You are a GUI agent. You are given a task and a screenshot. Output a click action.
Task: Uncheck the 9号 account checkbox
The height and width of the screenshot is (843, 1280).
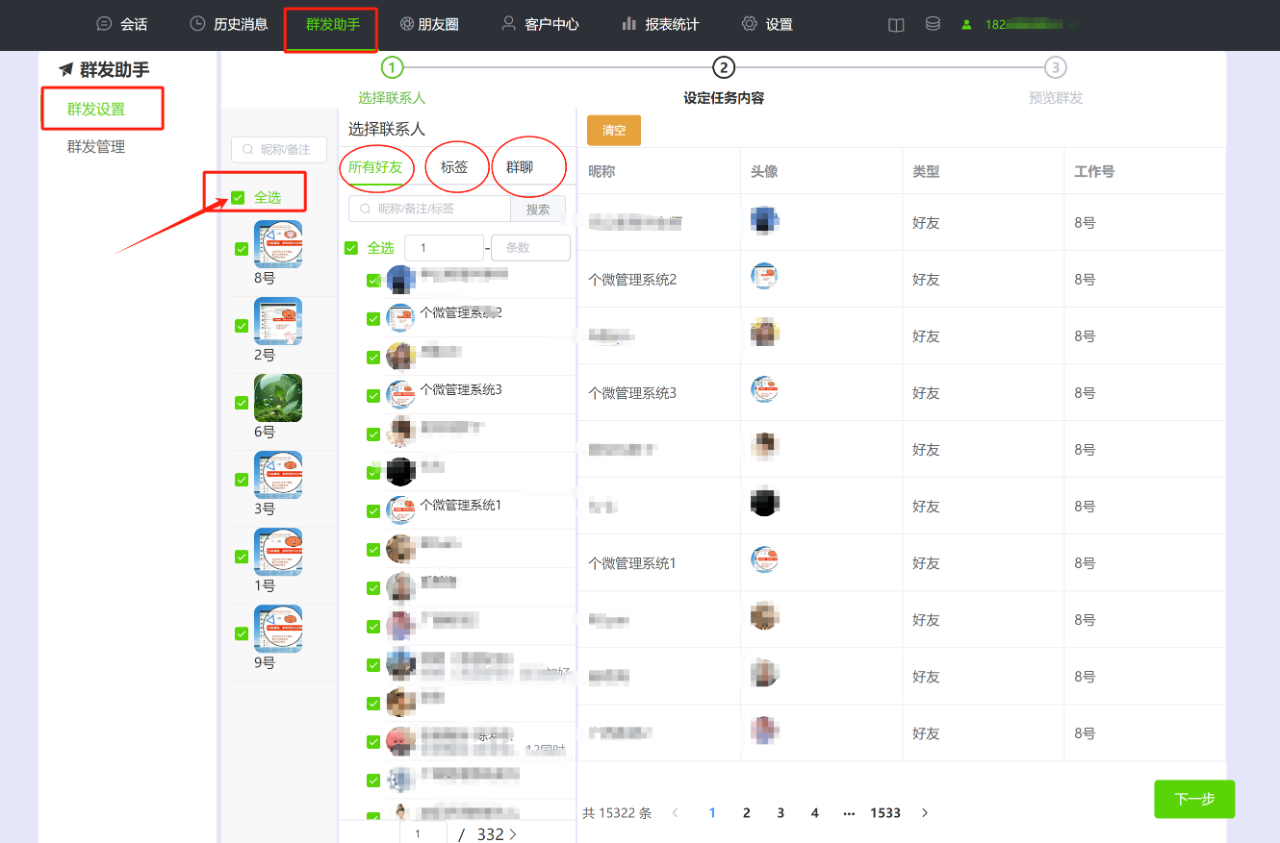[x=241, y=633]
